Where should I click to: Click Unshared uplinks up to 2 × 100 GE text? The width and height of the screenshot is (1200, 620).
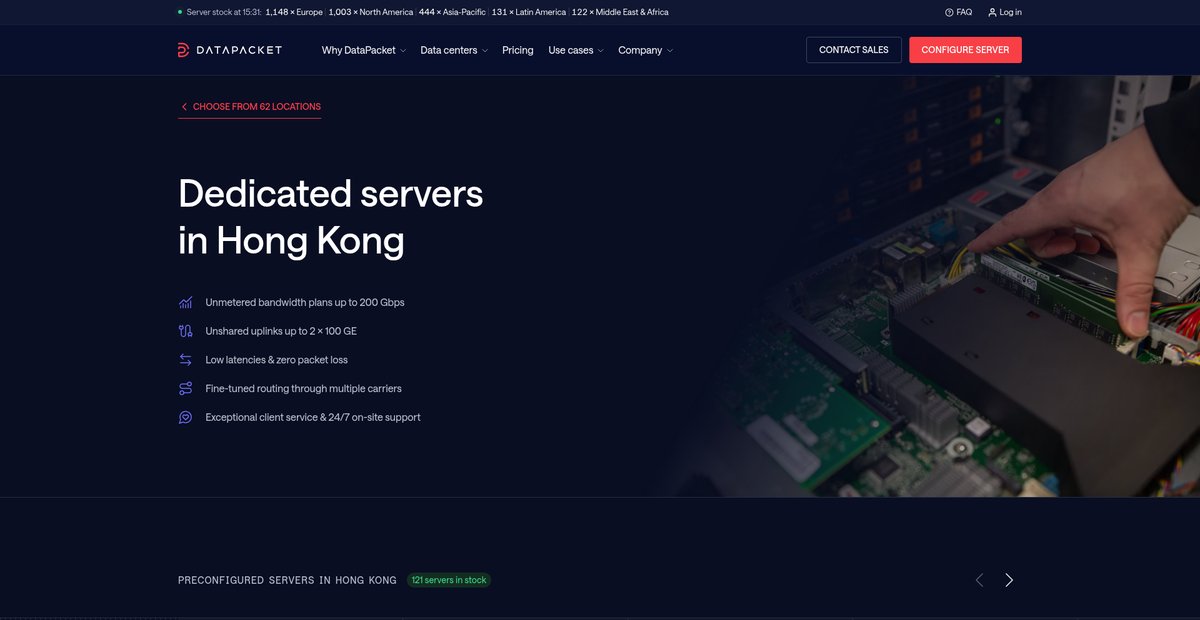pyautogui.click(x=281, y=331)
